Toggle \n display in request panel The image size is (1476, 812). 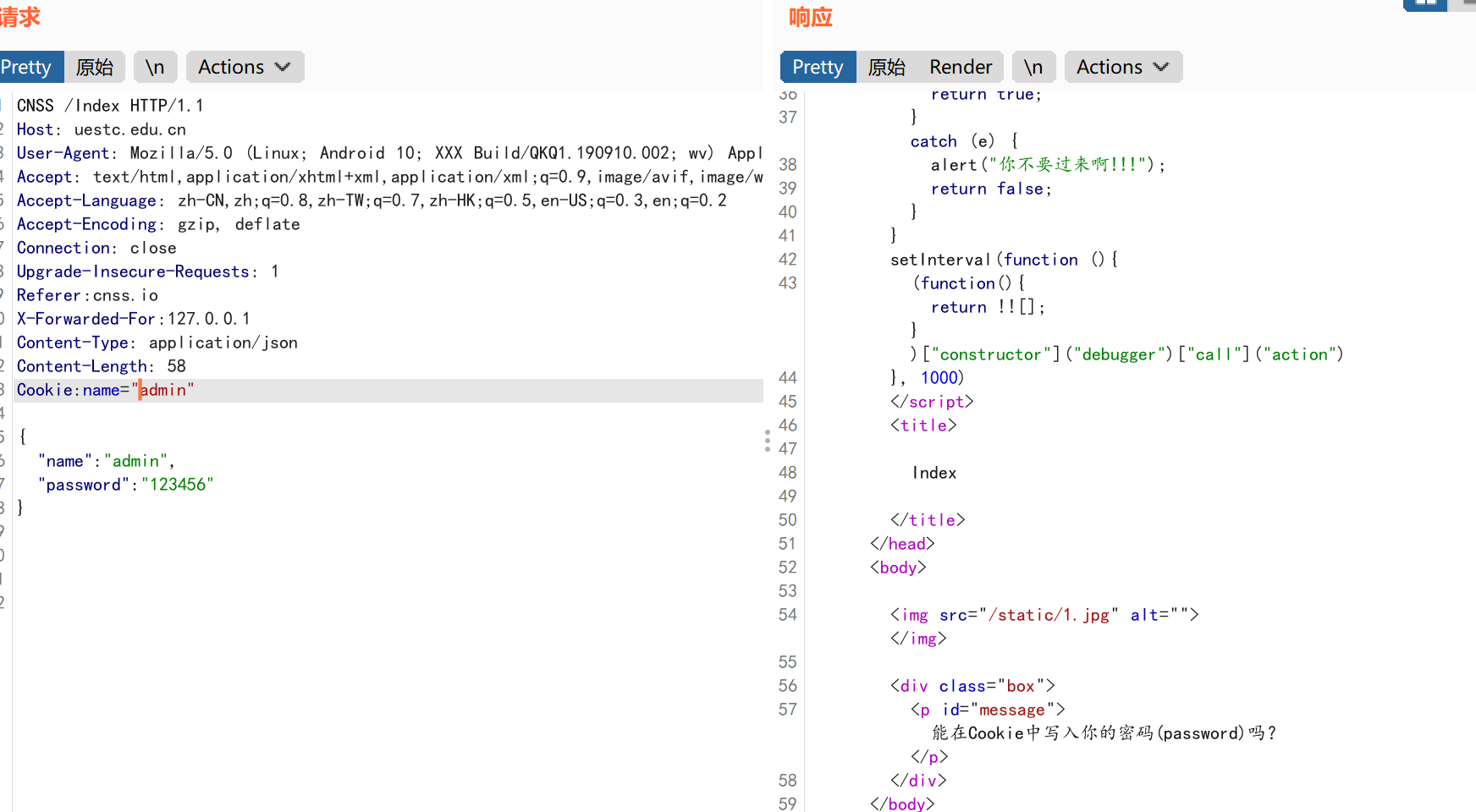[x=155, y=67]
